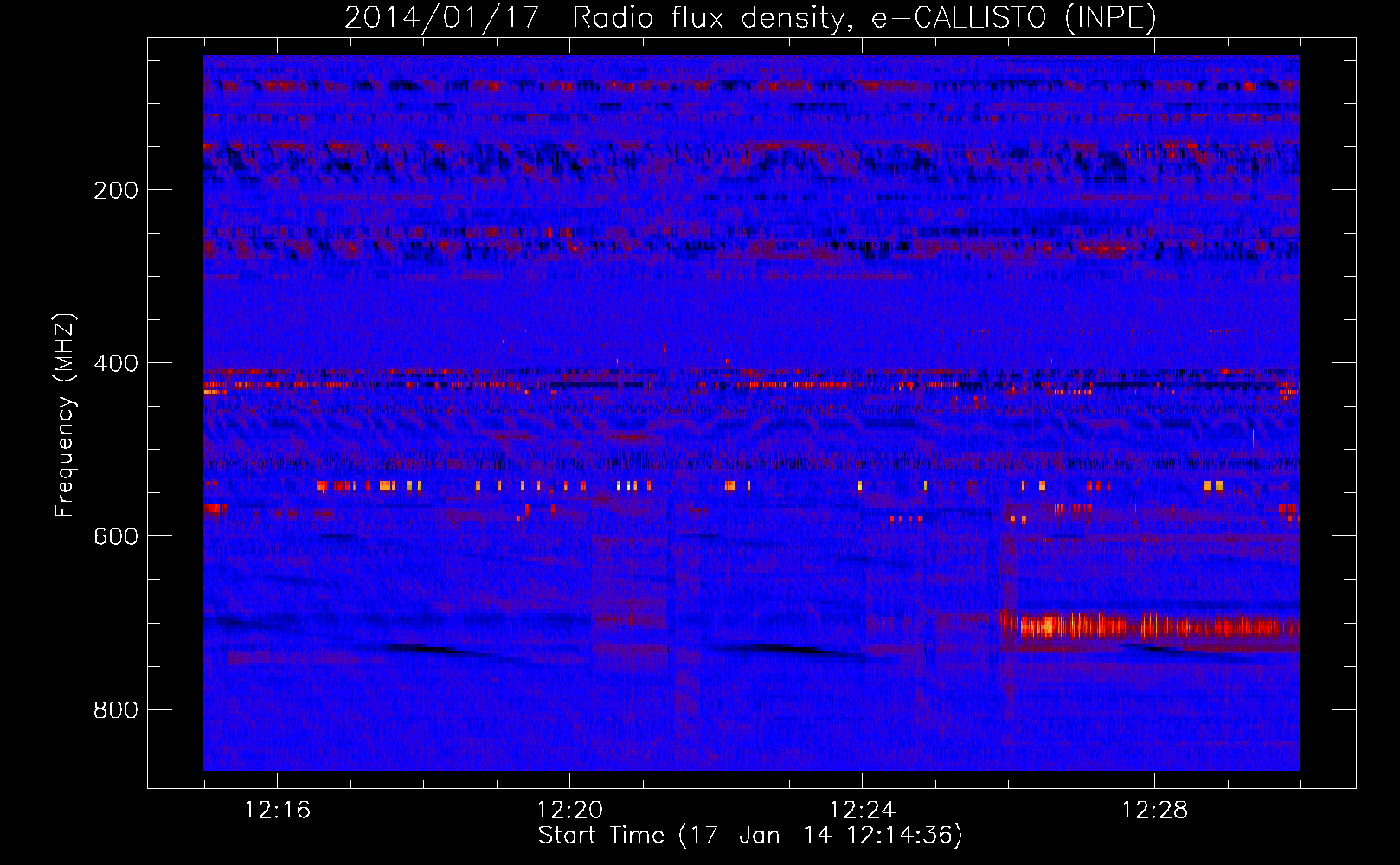The width and height of the screenshot is (1400, 865).
Task: Click the 12:28 time tick label
Action: 1154,811
